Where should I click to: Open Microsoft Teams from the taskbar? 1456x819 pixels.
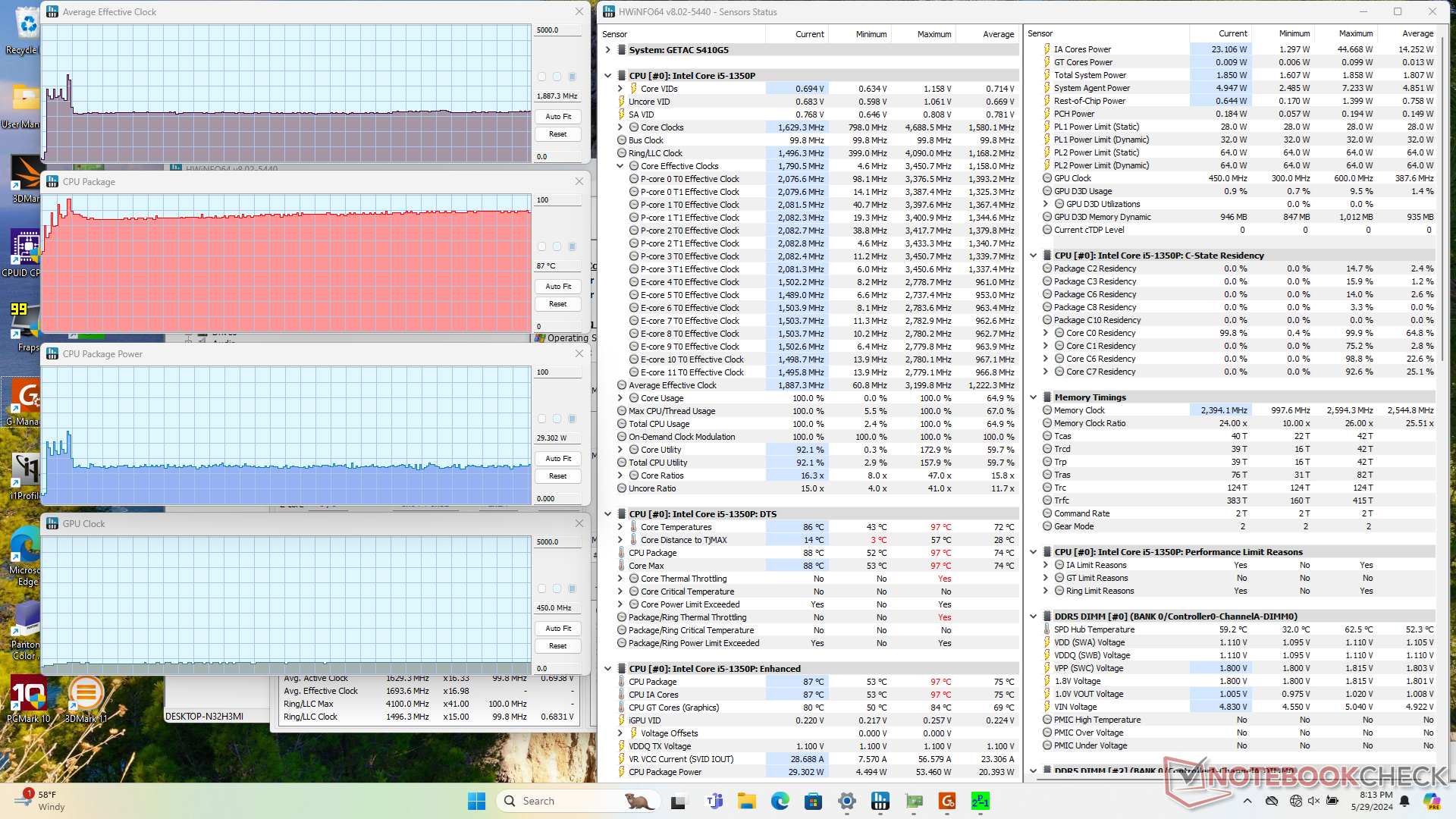[x=714, y=801]
